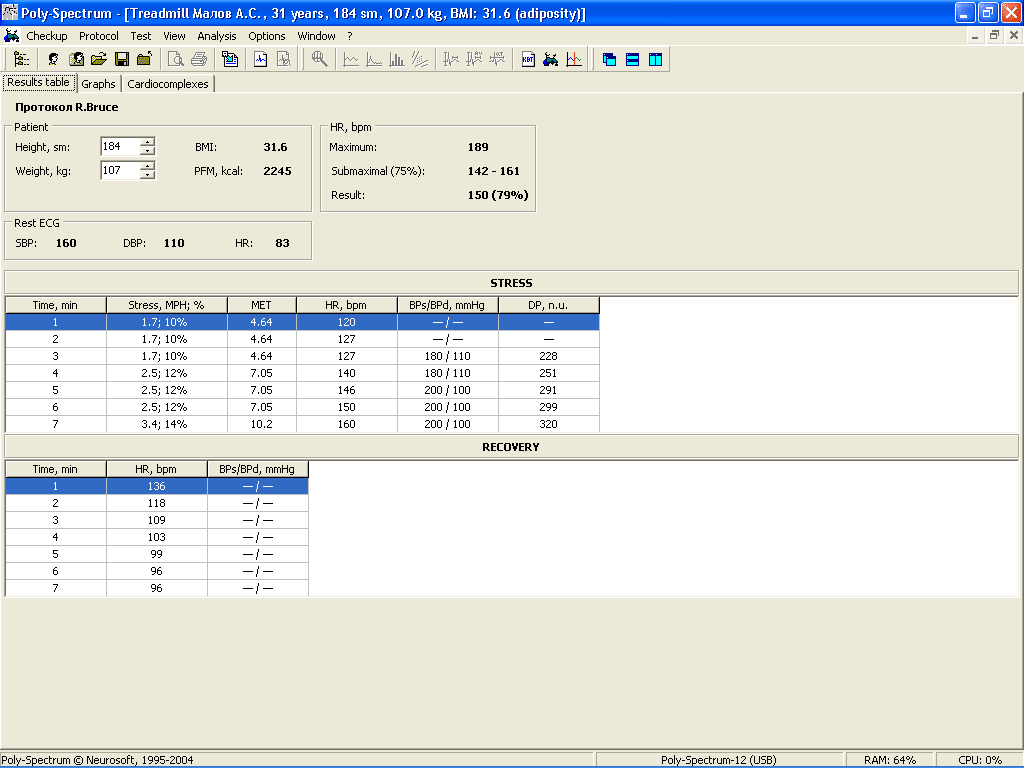Click the greyed diagonal lines graph icon
The image size is (1024, 768).
pos(419,59)
